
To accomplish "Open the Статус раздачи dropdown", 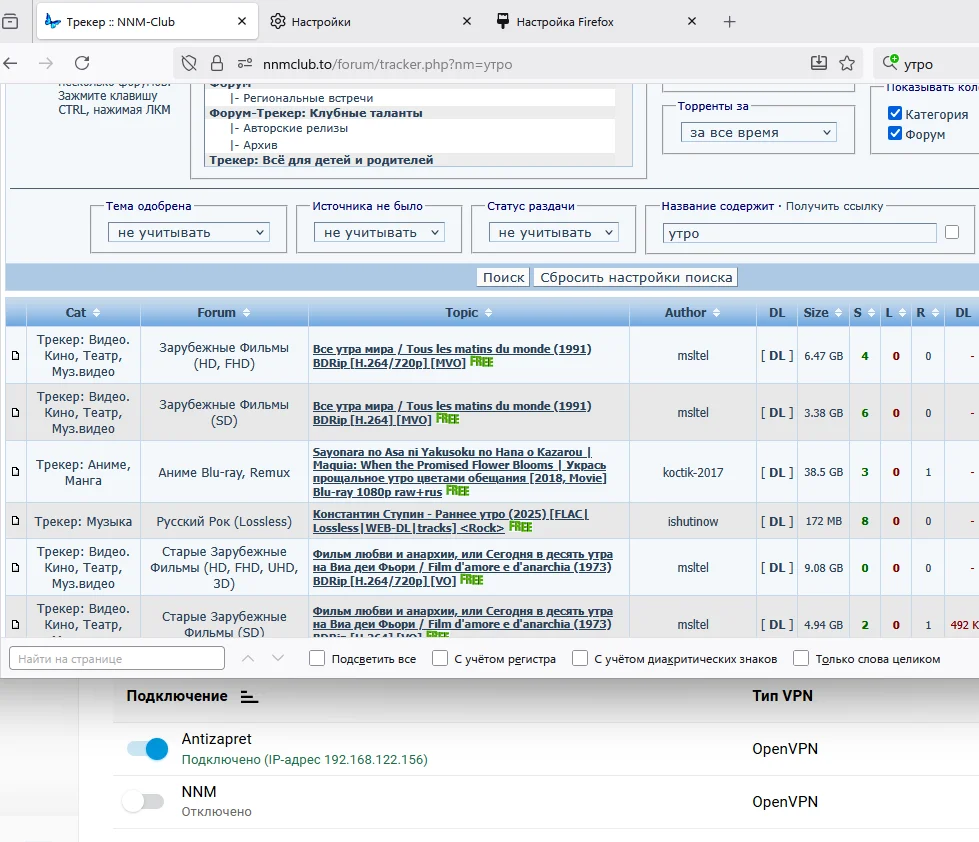I will coord(553,232).
